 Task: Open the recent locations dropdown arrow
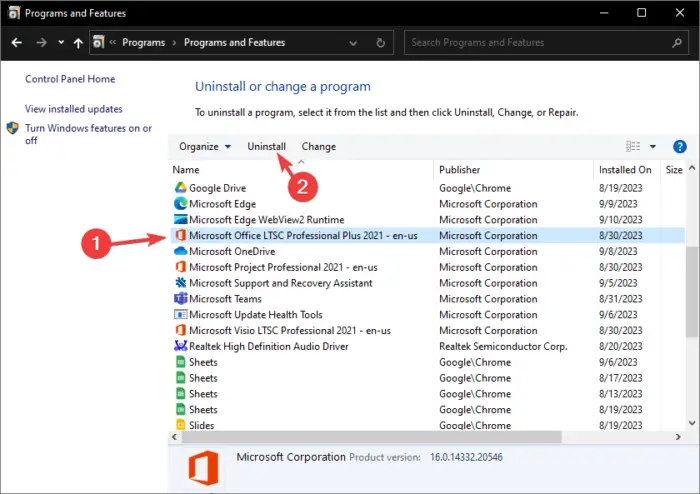(59, 43)
